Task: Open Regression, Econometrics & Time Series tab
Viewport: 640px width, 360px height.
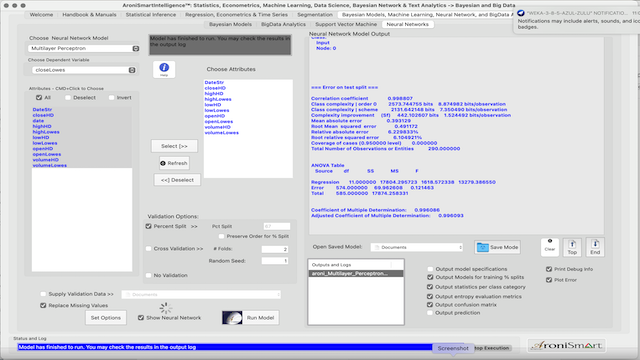Action: [236, 15]
